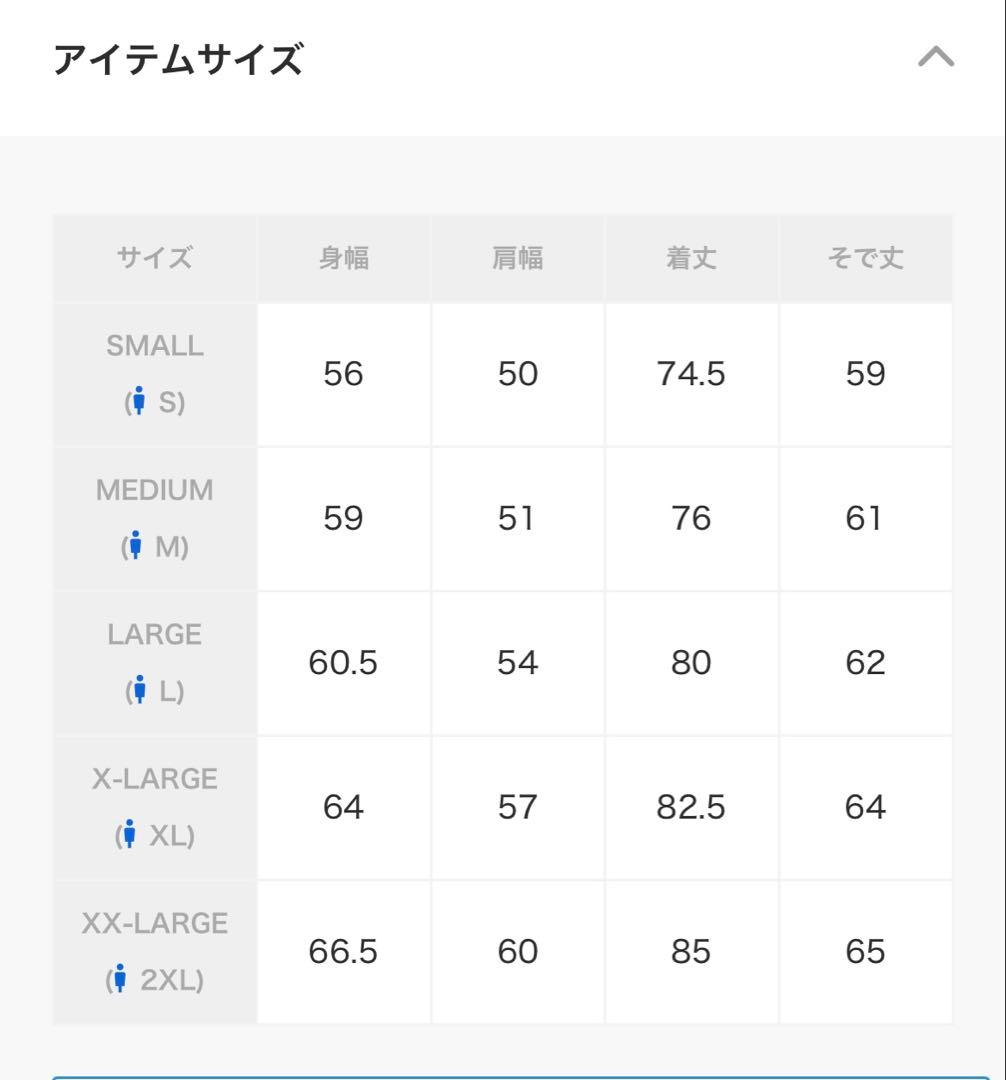Click the 肩幅 column header
The width and height of the screenshot is (1006, 1080).
518,258
